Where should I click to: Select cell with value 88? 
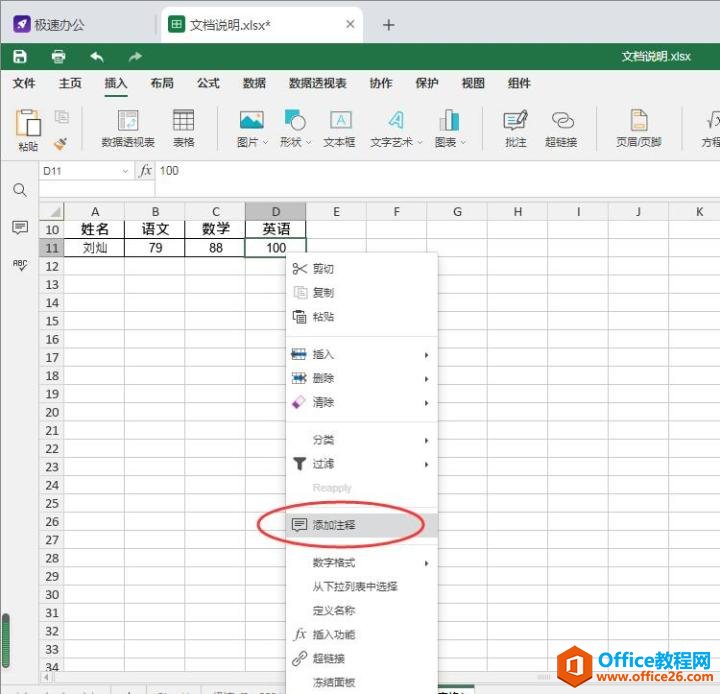point(215,248)
